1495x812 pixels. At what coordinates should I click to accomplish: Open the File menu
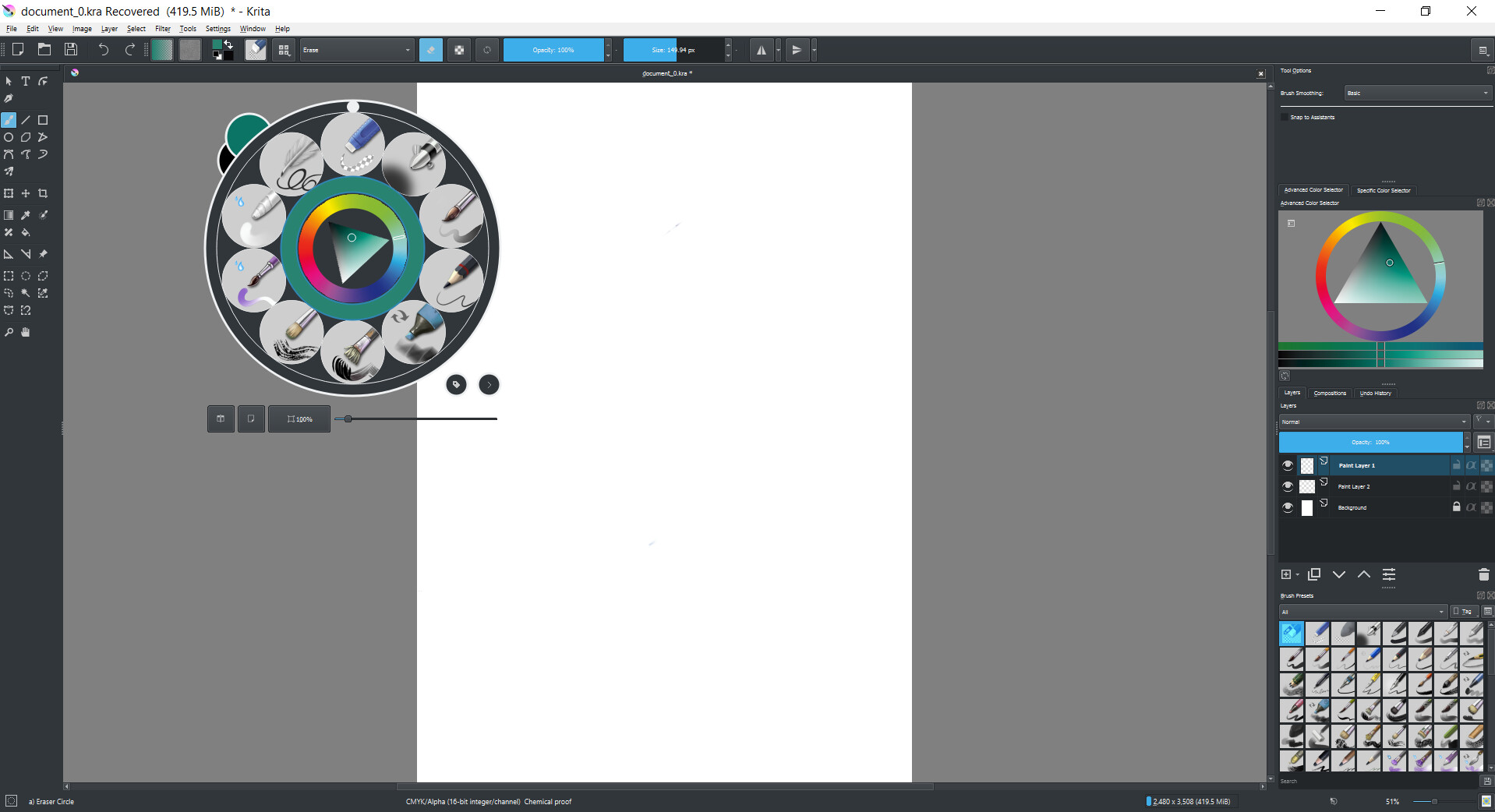(12, 29)
